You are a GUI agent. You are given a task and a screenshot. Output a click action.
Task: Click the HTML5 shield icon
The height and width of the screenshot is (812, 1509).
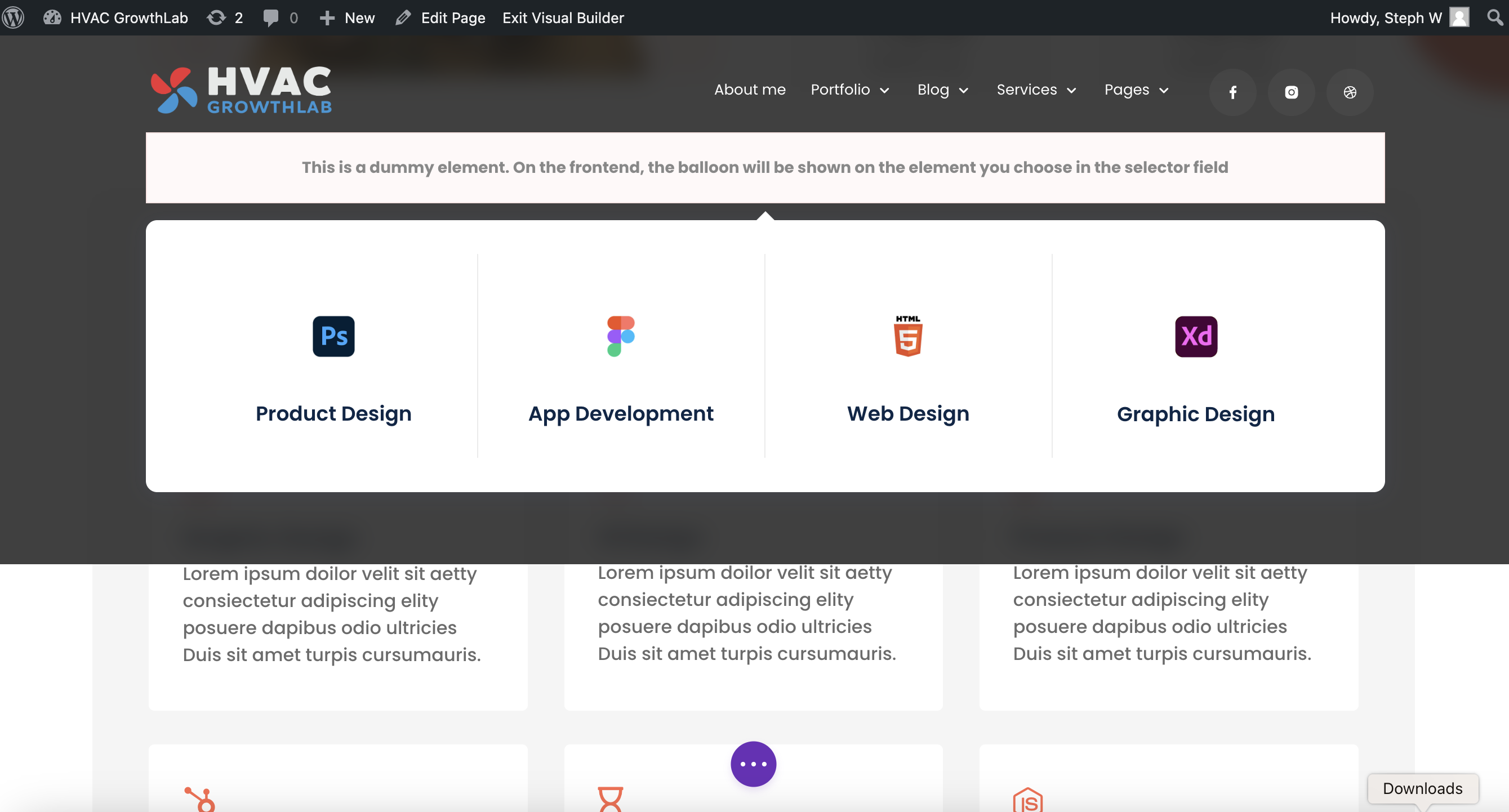pyautogui.click(x=908, y=336)
